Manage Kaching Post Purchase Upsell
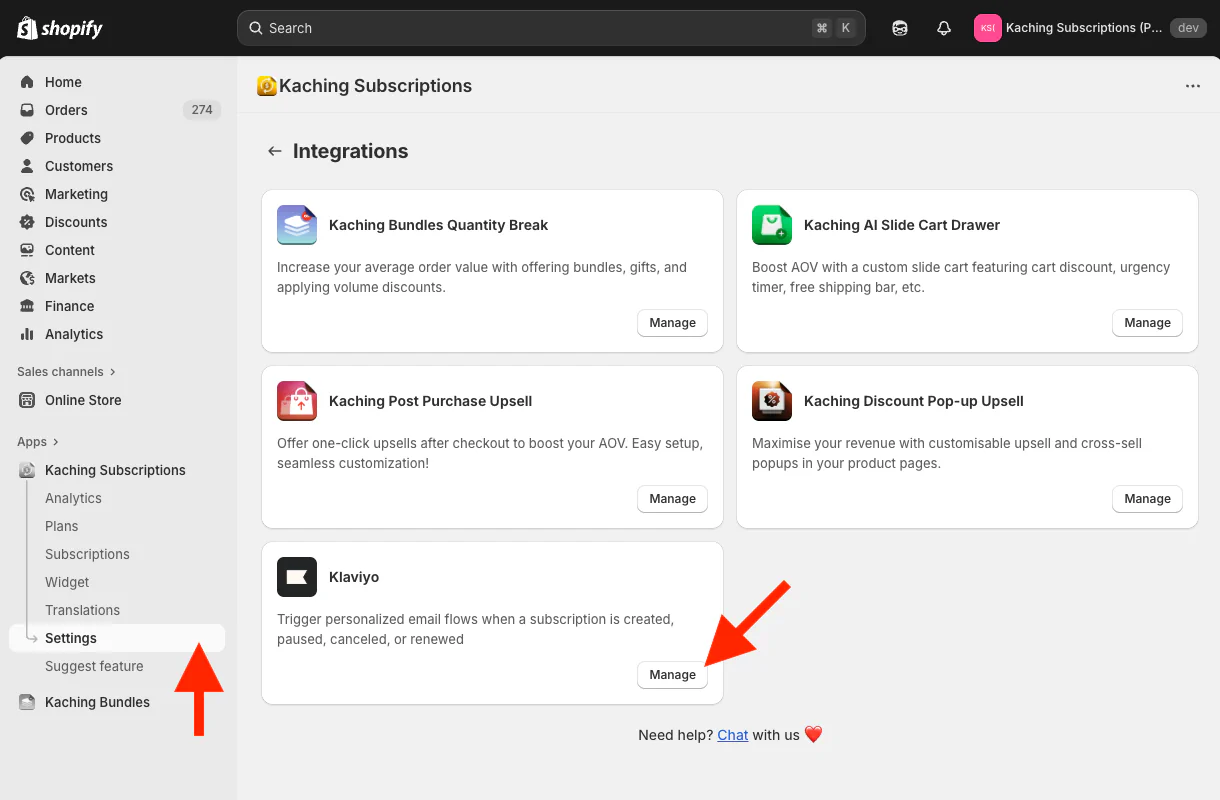Image resolution: width=1220 pixels, height=800 pixels. [672, 499]
